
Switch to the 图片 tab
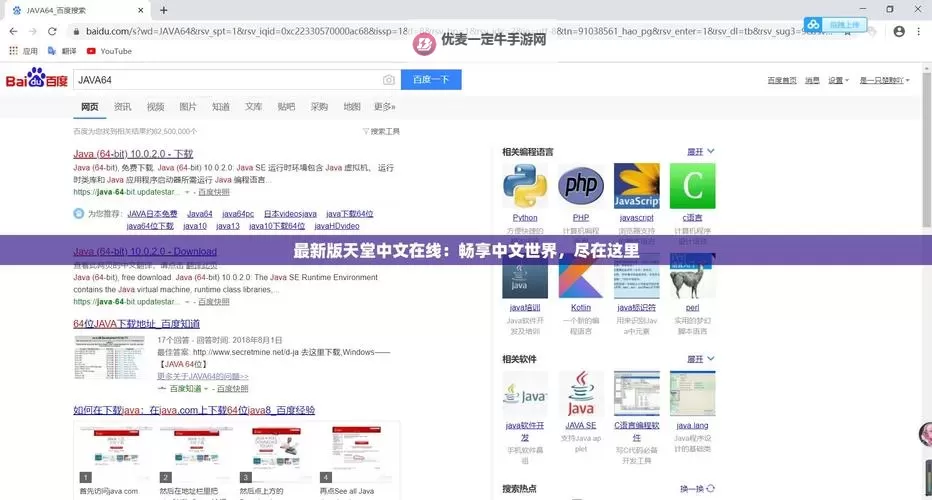tap(188, 106)
